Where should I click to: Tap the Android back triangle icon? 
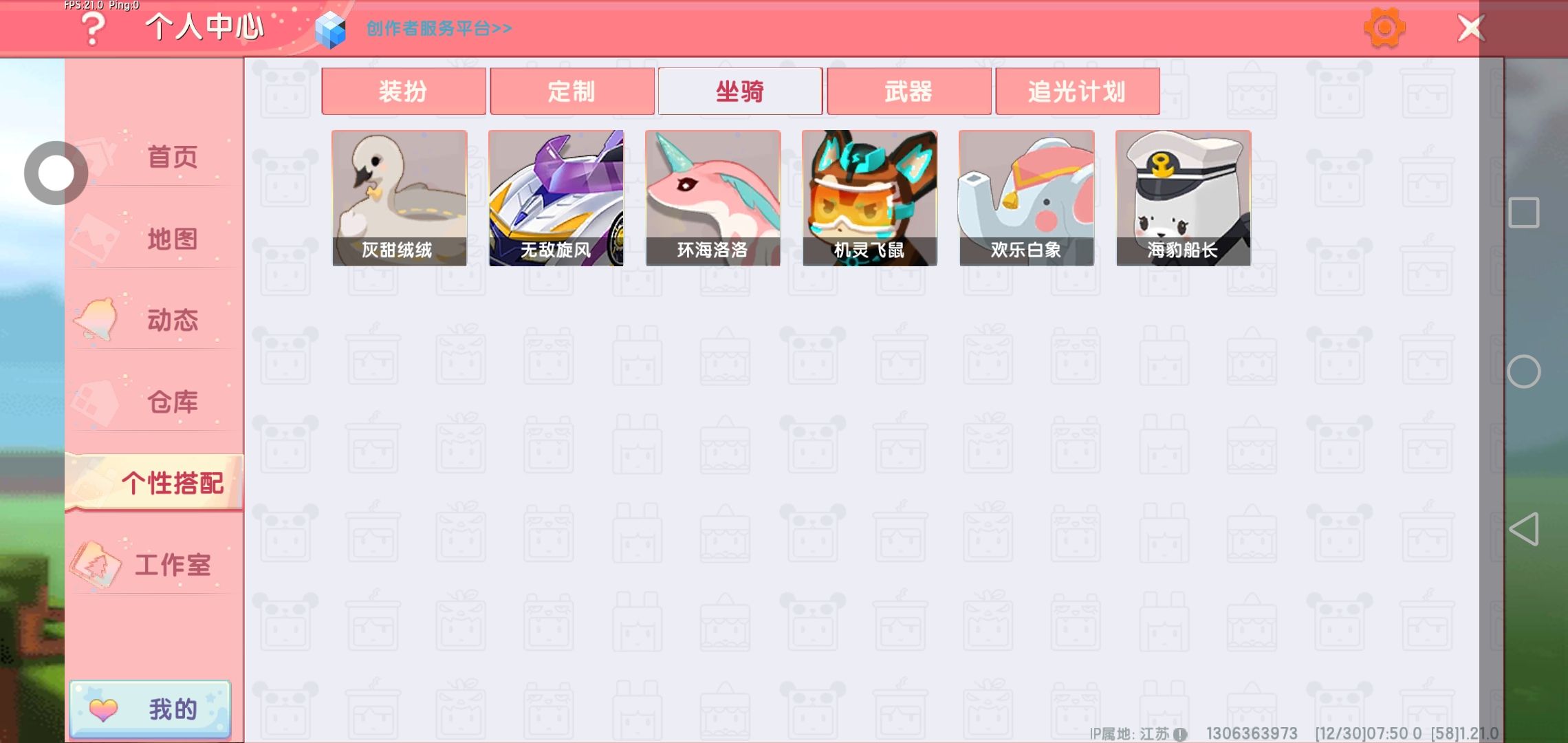1523,529
